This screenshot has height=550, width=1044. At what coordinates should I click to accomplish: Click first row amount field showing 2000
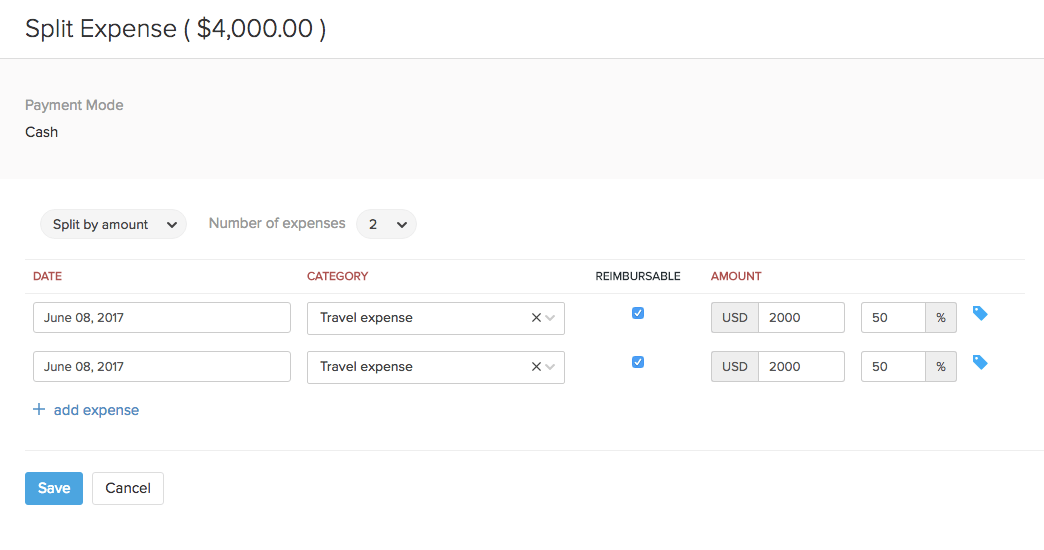click(801, 318)
